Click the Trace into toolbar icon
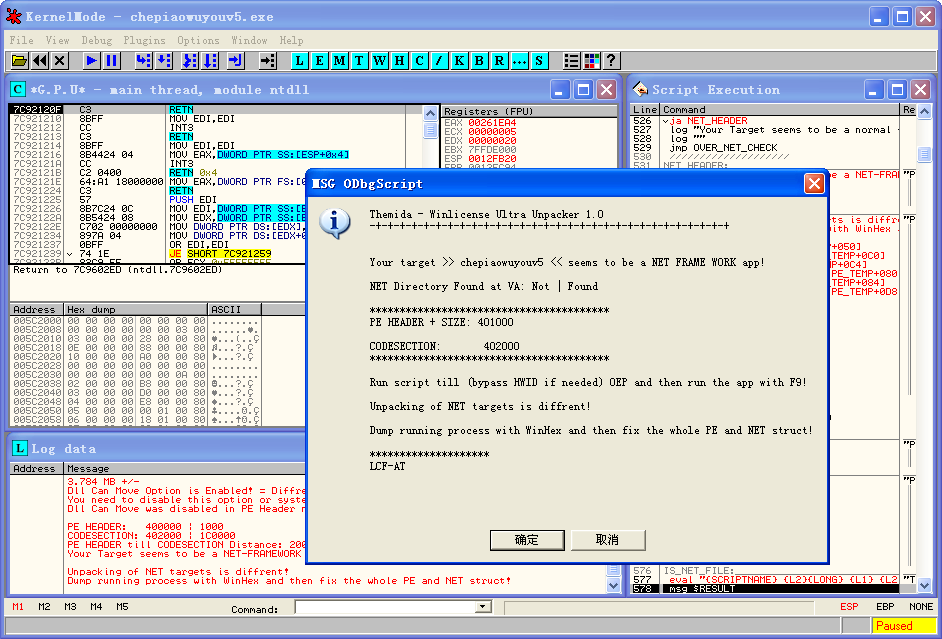Viewport: 942px width, 639px height. point(190,60)
